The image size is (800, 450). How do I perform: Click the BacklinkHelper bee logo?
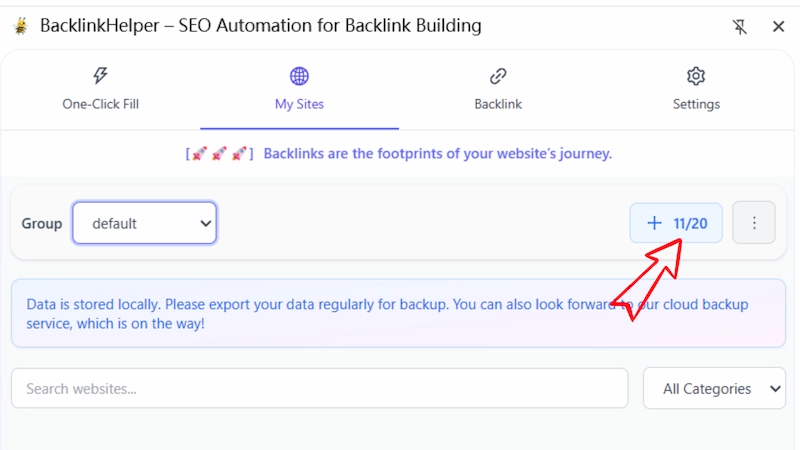coord(21,26)
